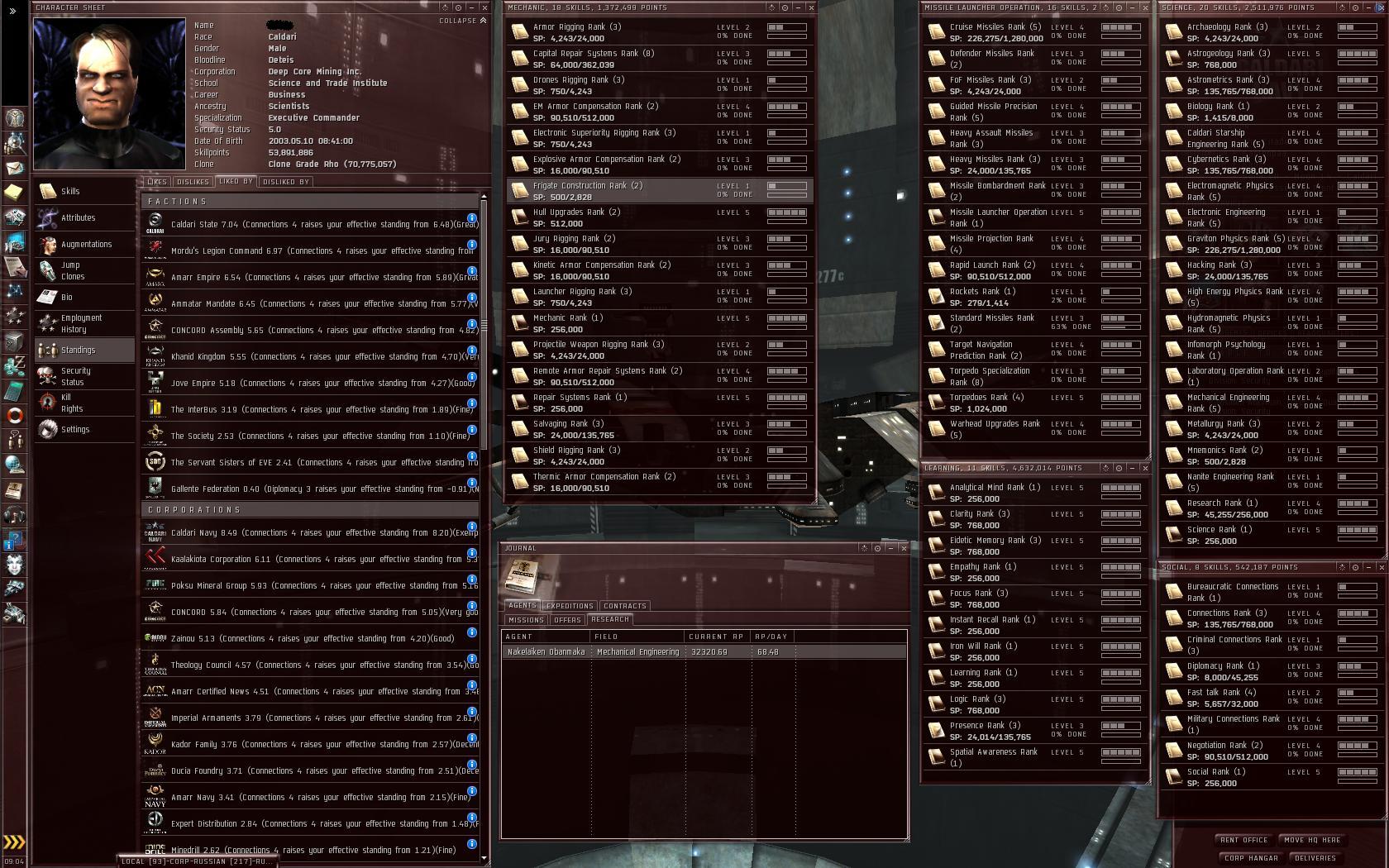1389x868 pixels.
Task: Click the info icon on Caldari State standing
Action: coord(471,219)
